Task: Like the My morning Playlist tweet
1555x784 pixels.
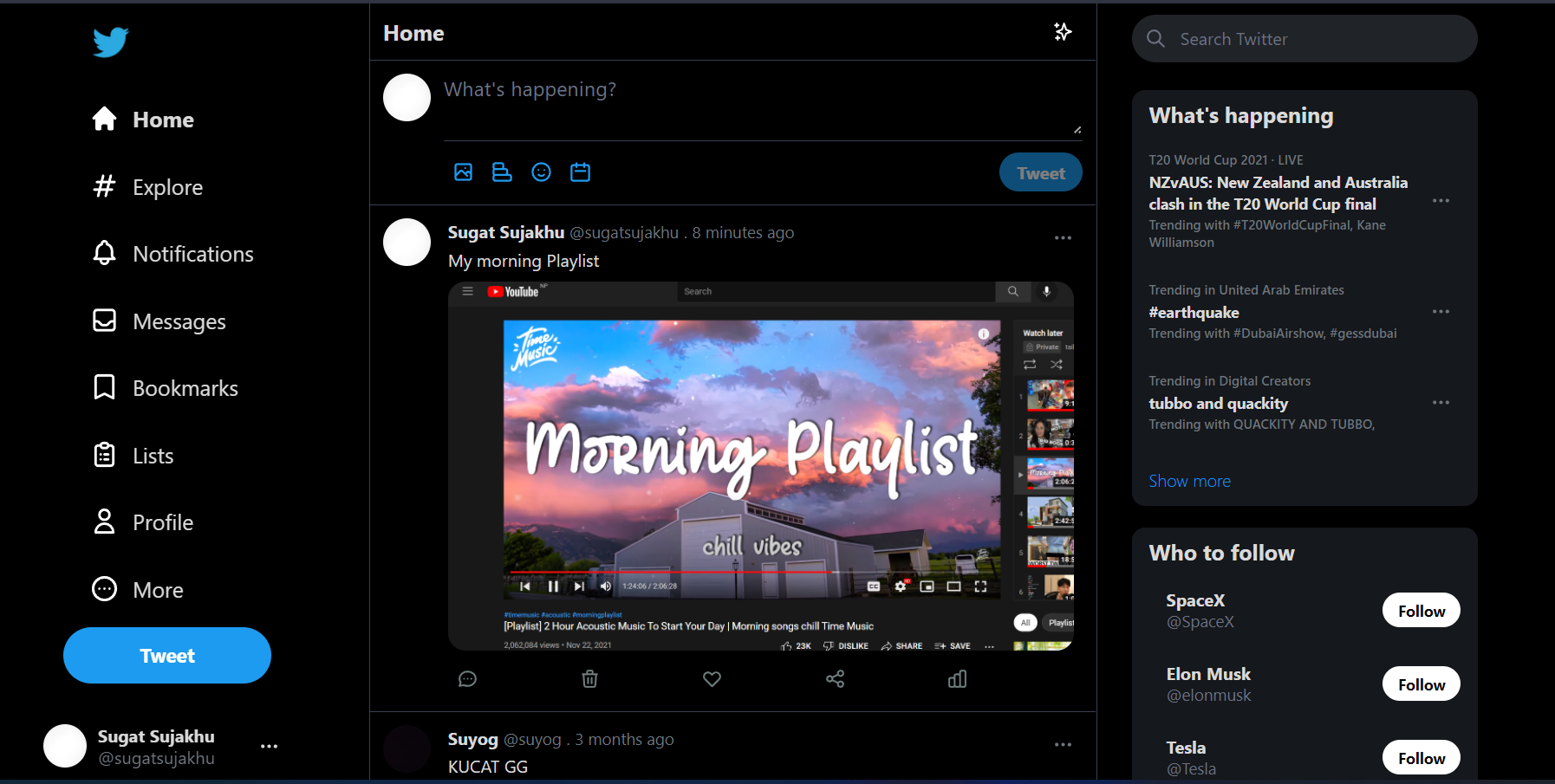Action: click(x=712, y=679)
